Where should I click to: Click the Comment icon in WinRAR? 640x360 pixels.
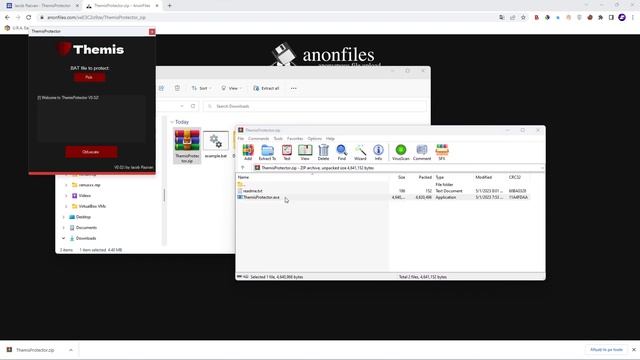point(422,152)
